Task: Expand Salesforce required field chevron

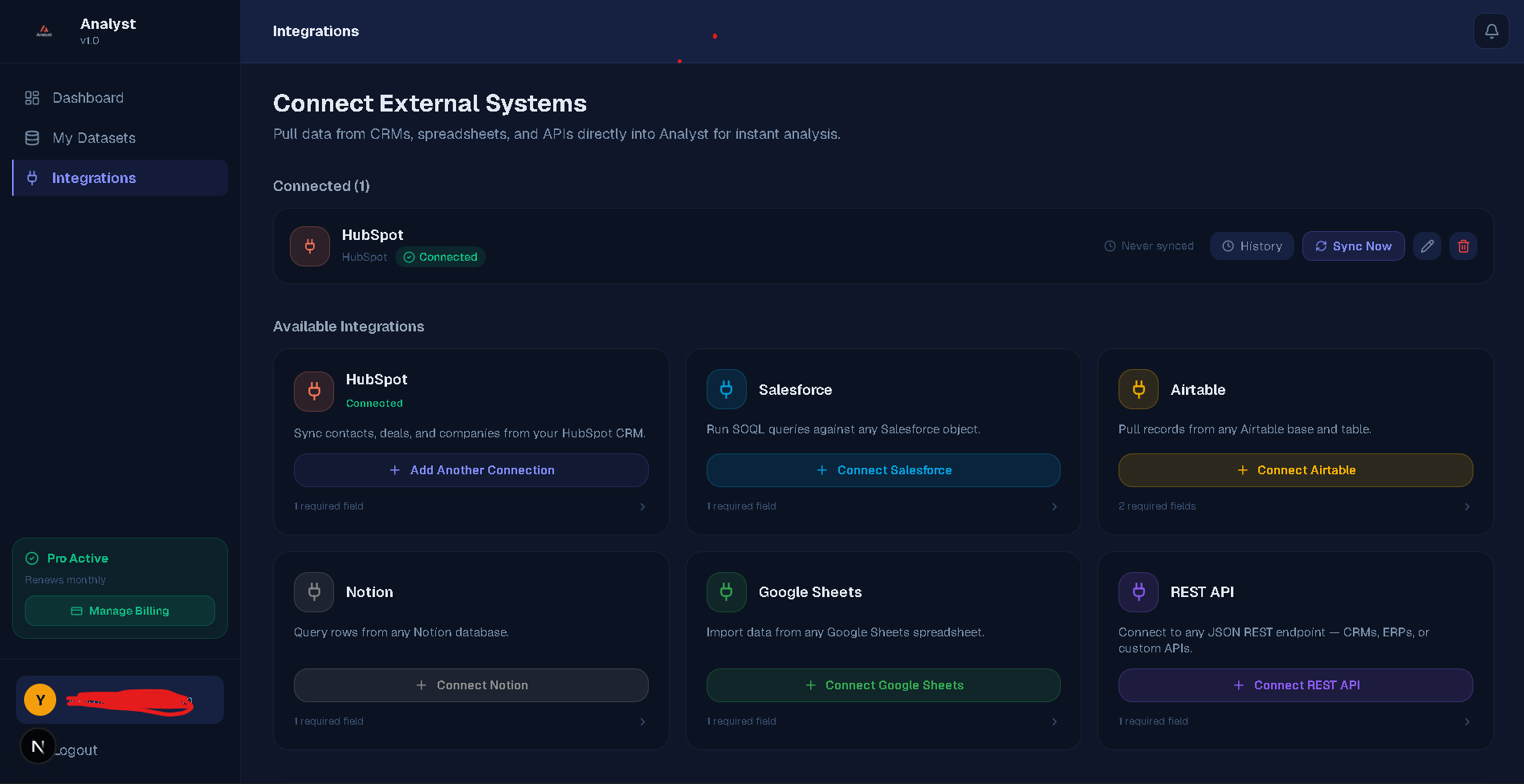Action: pyautogui.click(x=1054, y=506)
